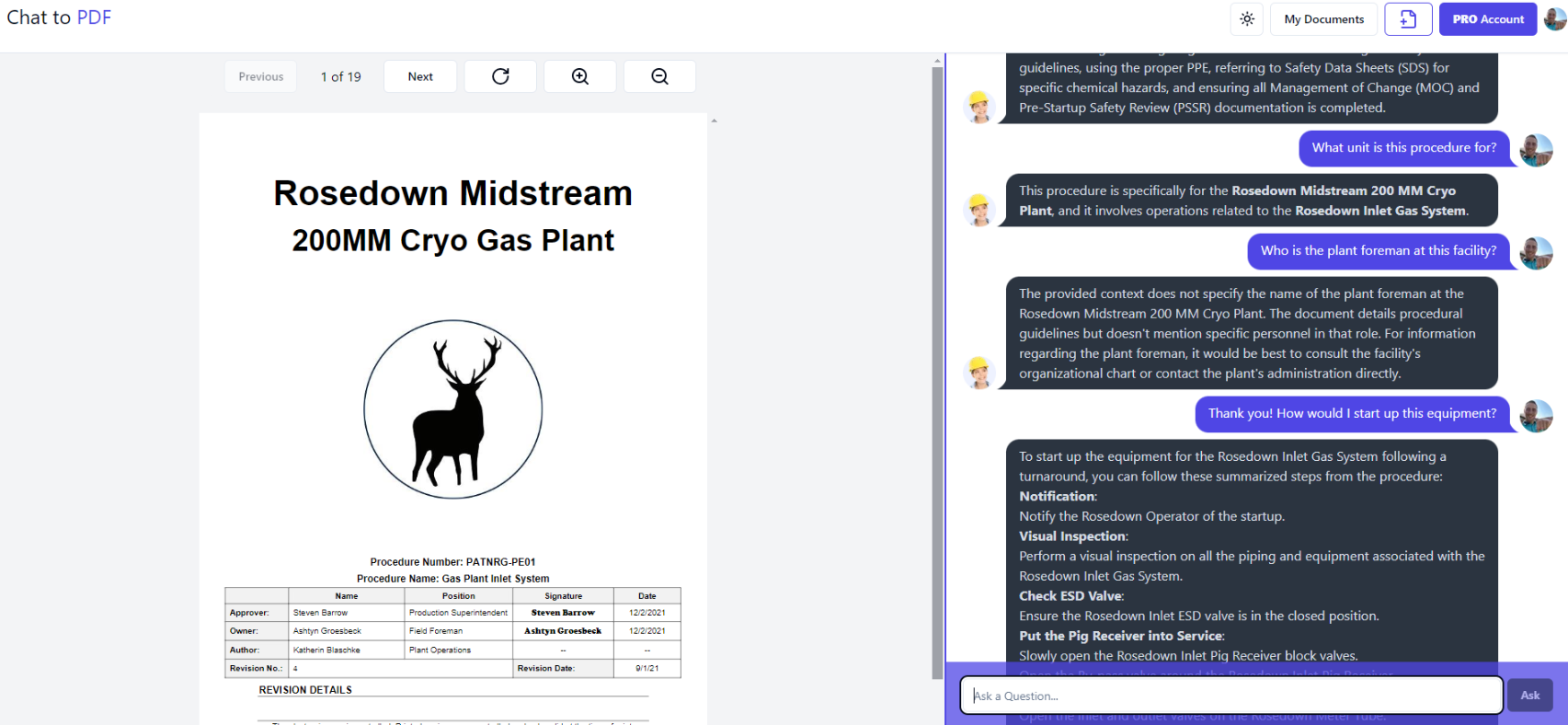1568x725 pixels.
Task: Click the page indicator '1 of 19'
Action: point(340,76)
